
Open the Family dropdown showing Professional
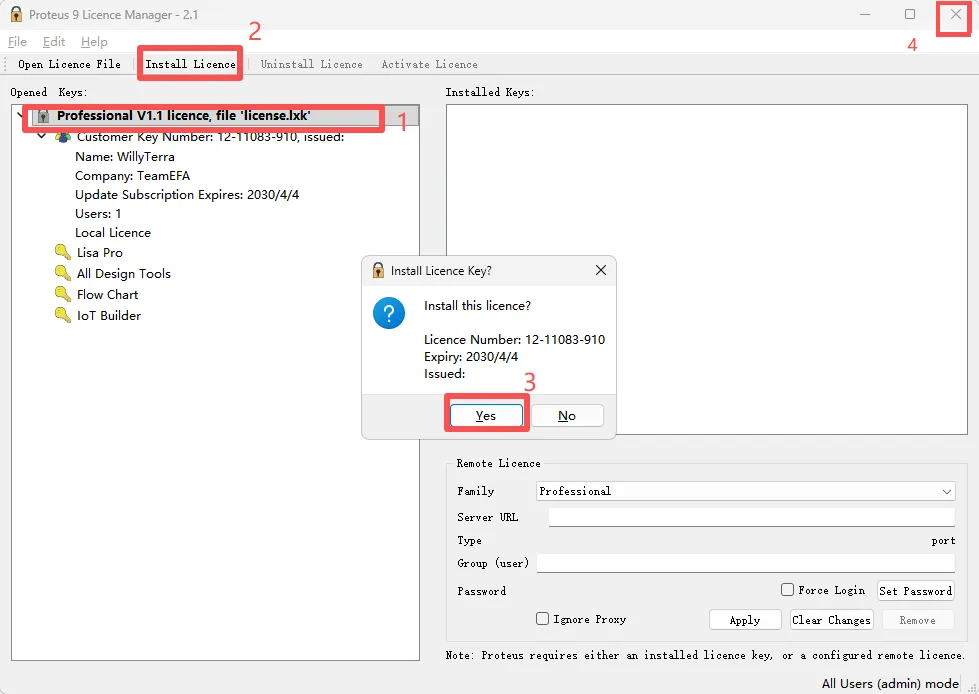tap(745, 491)
